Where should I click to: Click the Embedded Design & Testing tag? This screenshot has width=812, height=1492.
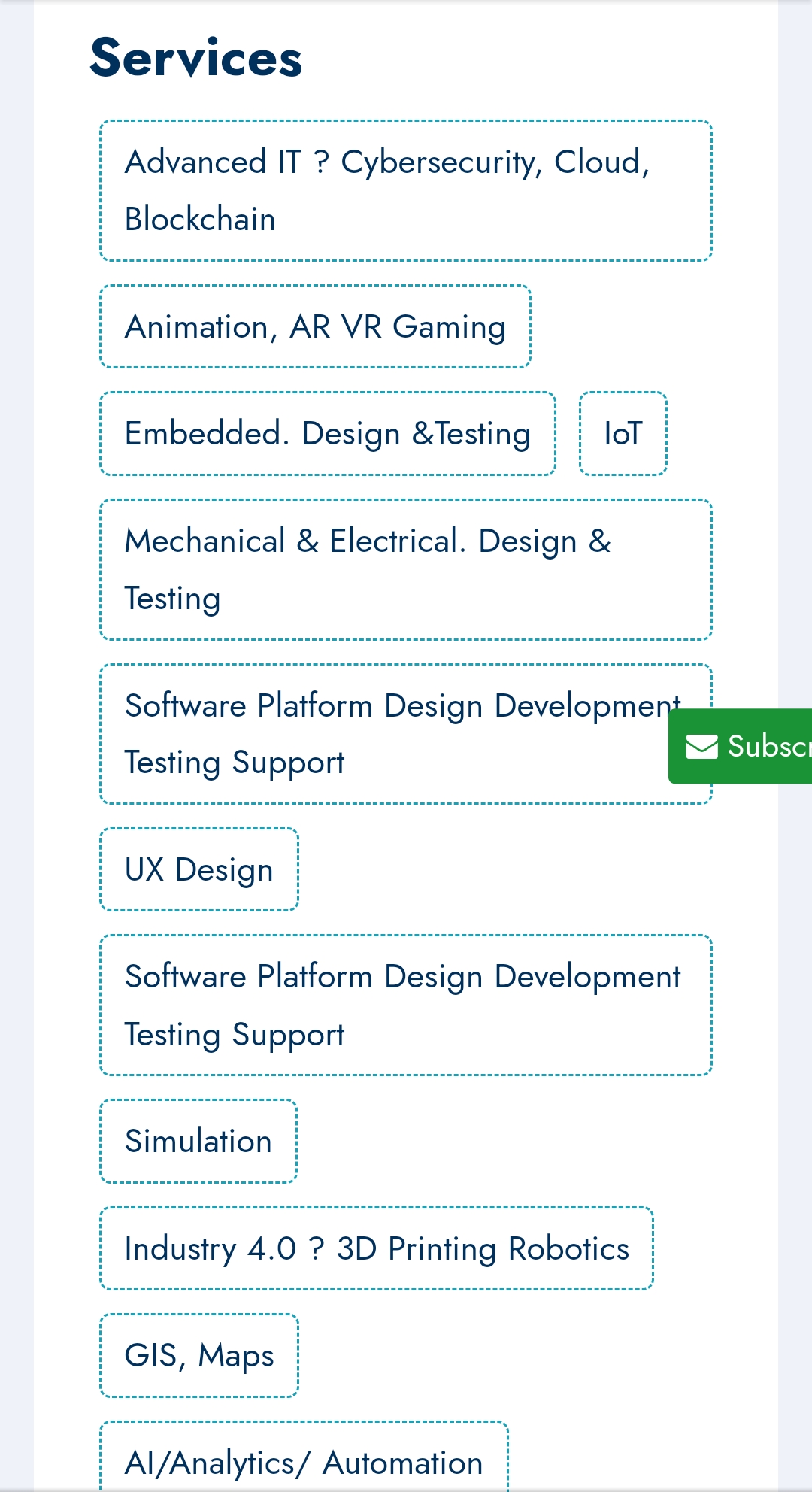(328, 434)
